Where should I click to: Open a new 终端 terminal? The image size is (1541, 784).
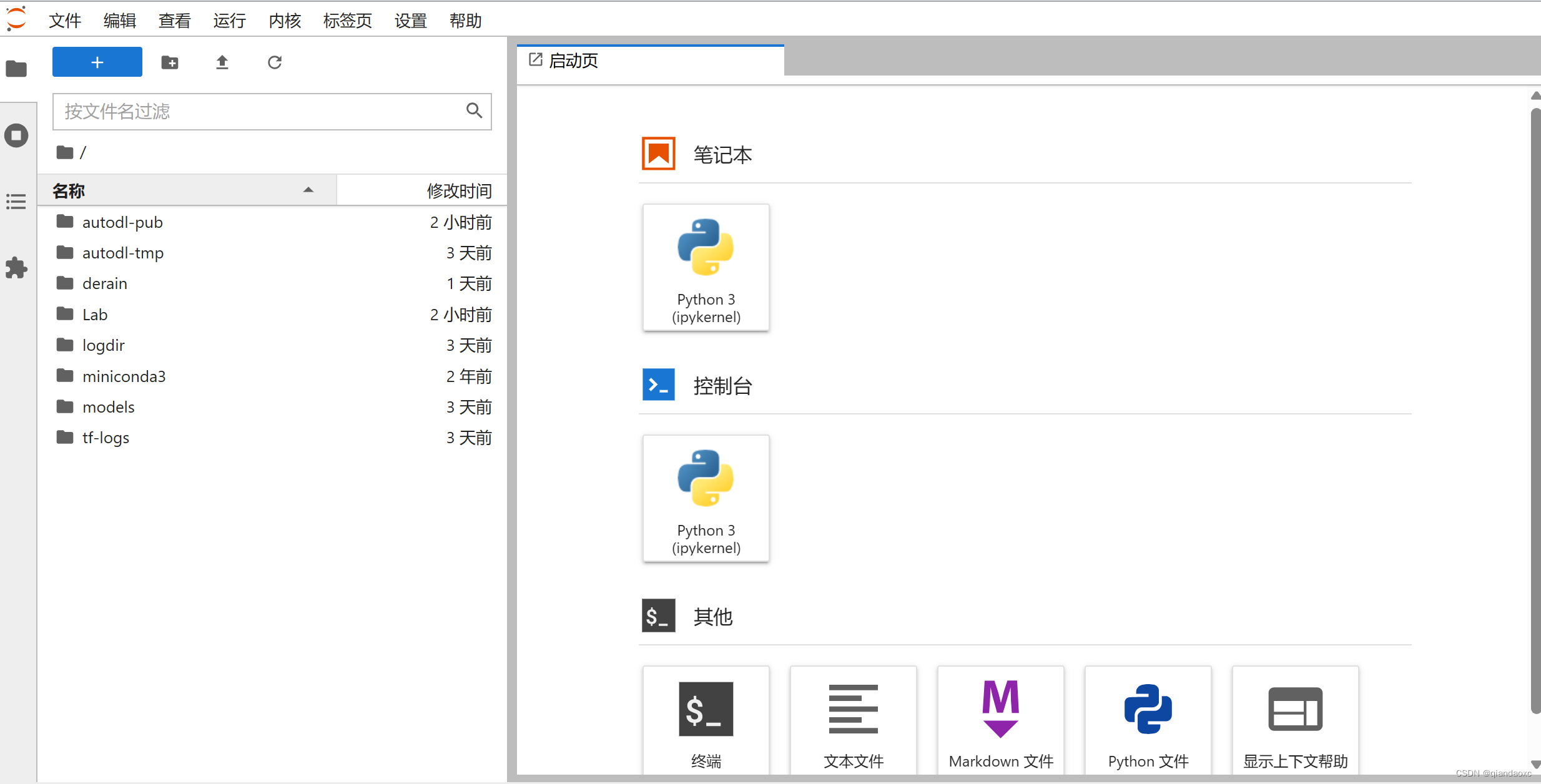pos(706,720)
